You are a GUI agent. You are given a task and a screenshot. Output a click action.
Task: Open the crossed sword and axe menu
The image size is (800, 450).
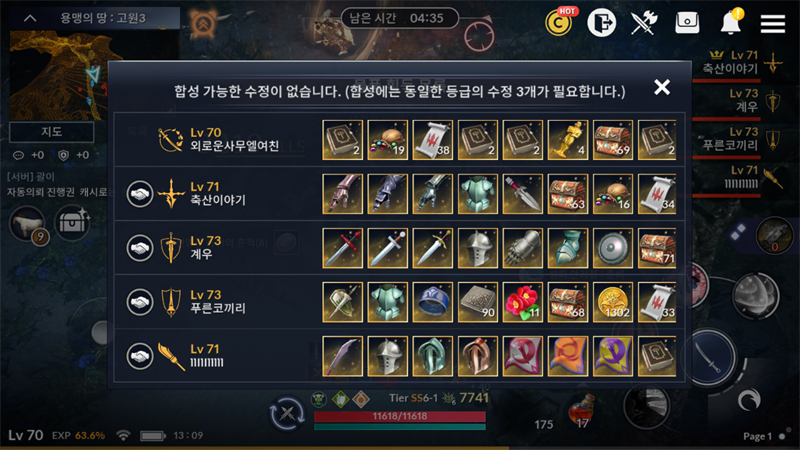pyautogui.click(x=643, y=22)
